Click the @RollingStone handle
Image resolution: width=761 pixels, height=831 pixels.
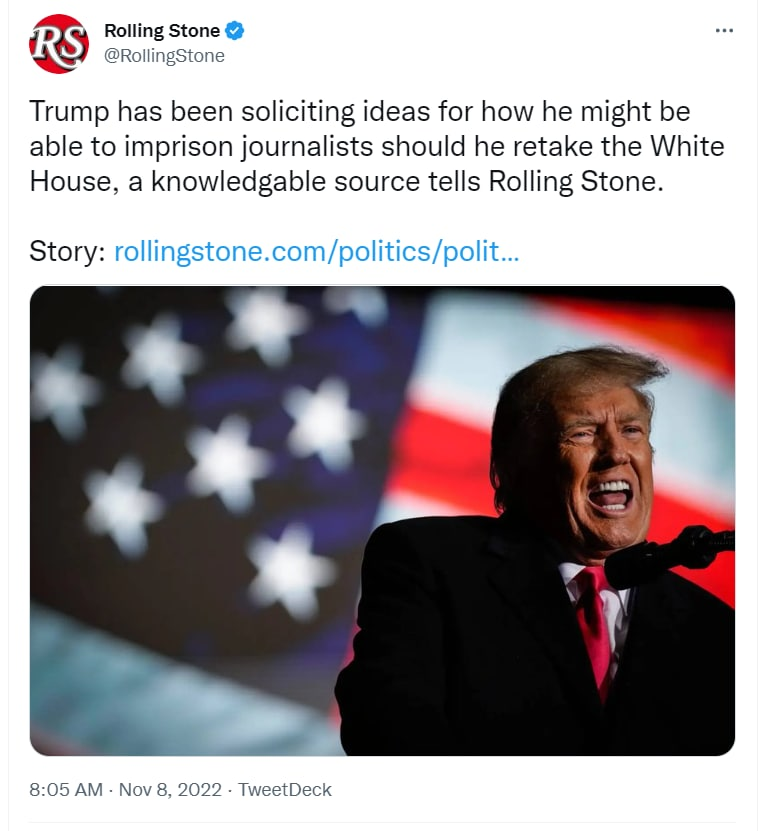coord(164,56)
